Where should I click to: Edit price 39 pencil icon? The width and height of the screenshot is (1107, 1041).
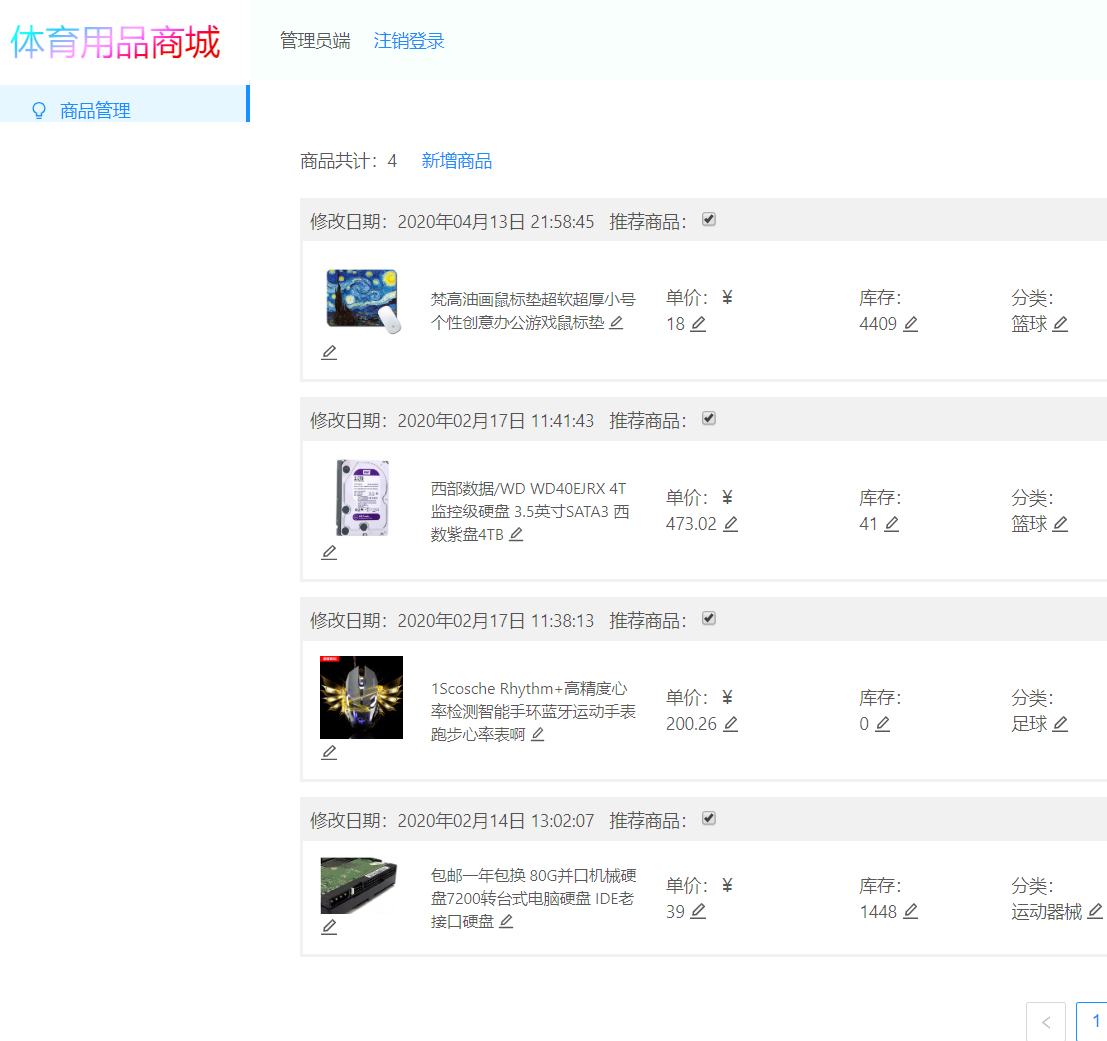[698, 911]
